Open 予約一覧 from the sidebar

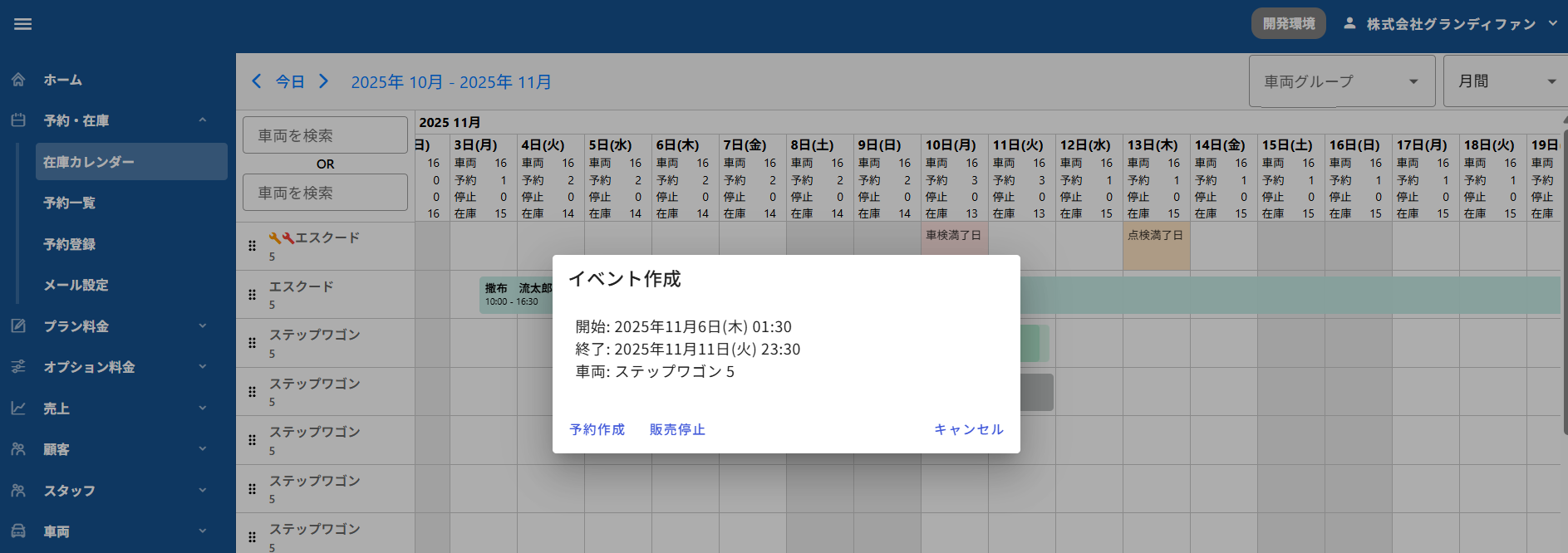(x=70, y=203)
